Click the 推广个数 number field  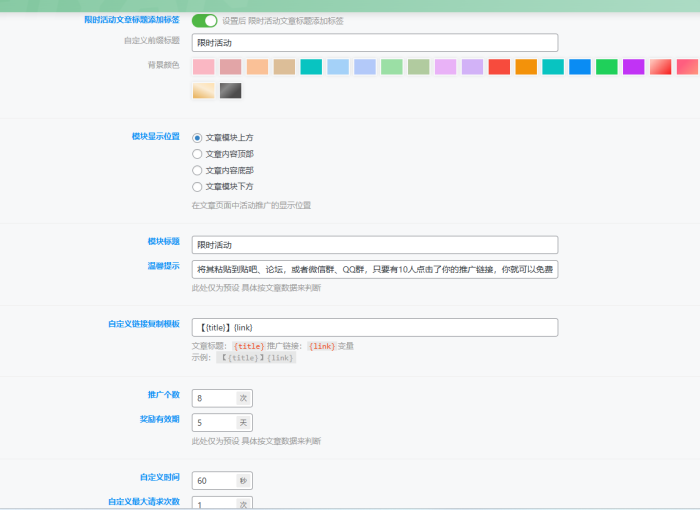(x=214, y=398)
